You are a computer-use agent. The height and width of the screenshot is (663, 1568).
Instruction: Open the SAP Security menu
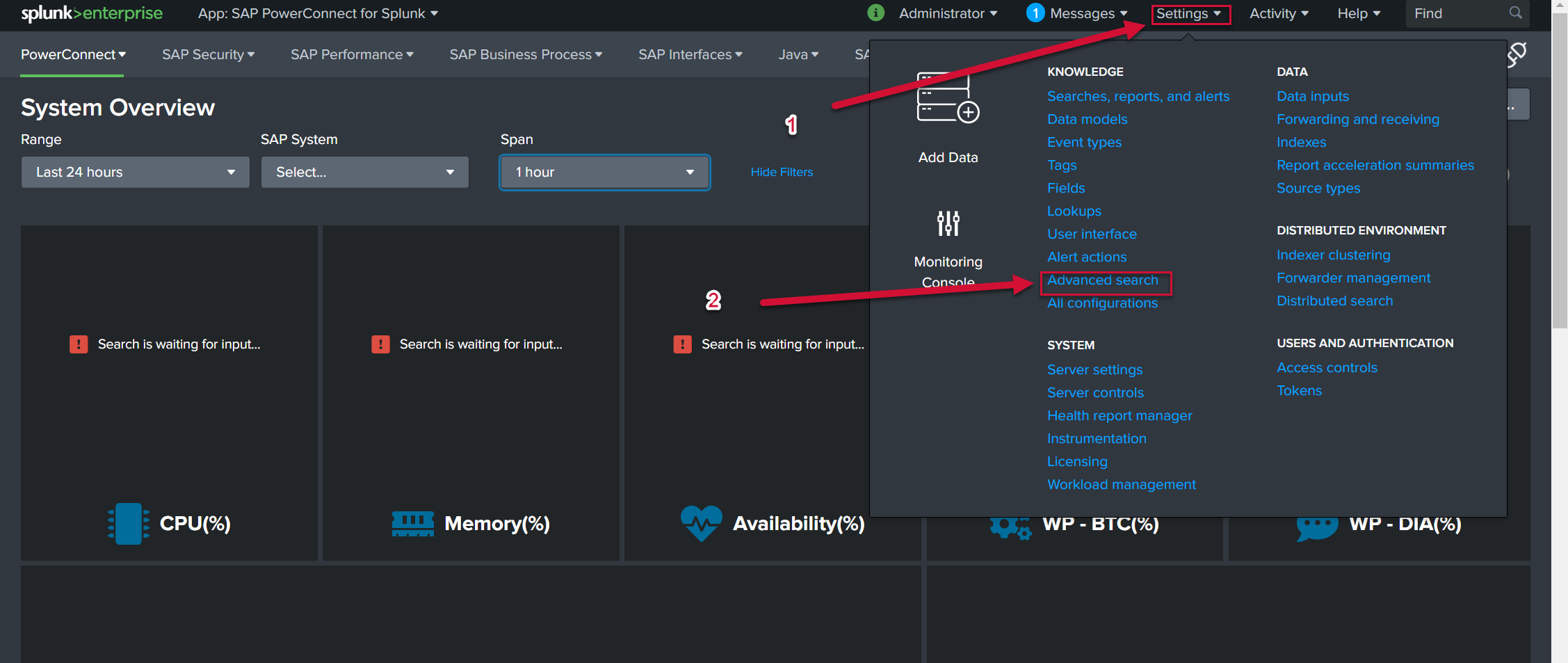tap(208, 54)
